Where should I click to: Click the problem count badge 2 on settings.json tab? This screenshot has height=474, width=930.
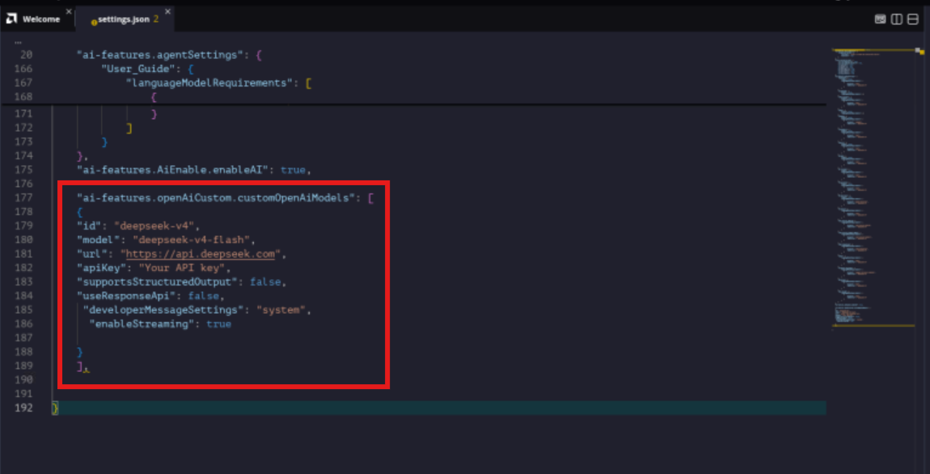pos(156,19)
